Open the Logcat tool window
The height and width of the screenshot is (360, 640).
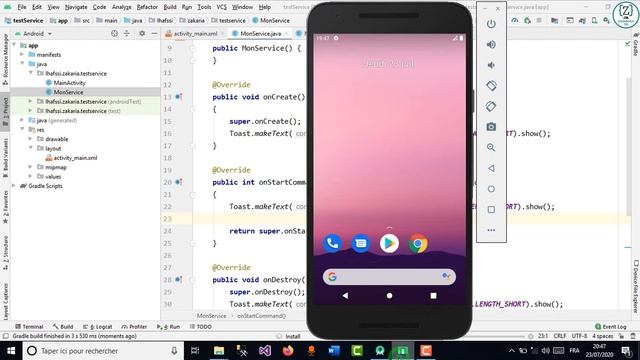coord(98,327)
